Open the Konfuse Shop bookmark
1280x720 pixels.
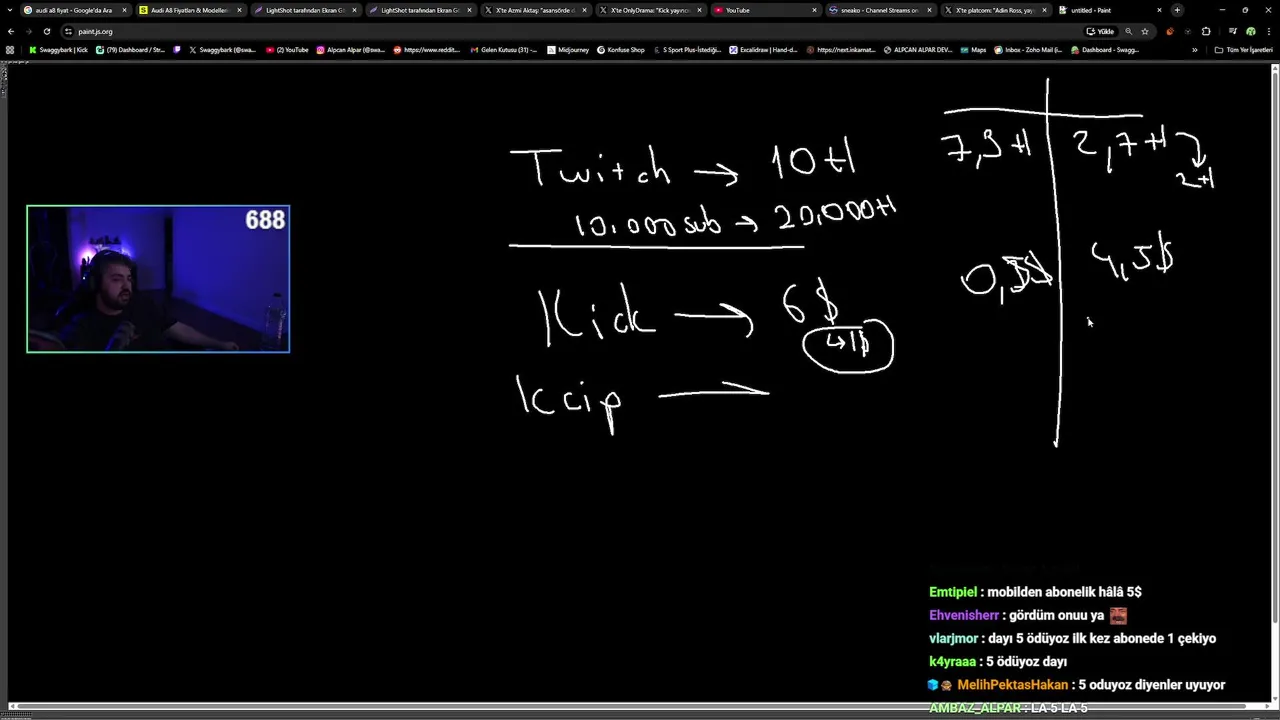pyautogui.click(x=621, y=50)
